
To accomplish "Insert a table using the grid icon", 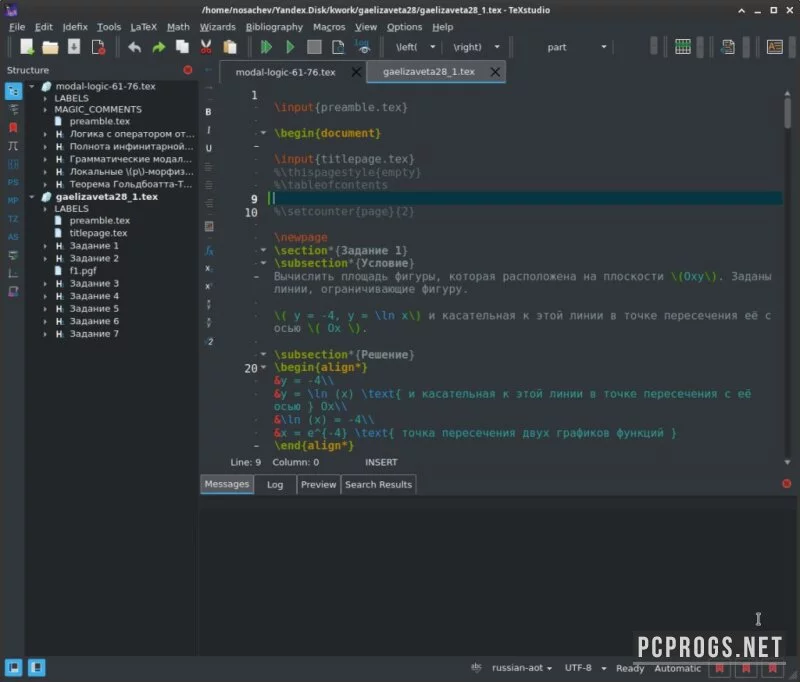I will point(682,47).
